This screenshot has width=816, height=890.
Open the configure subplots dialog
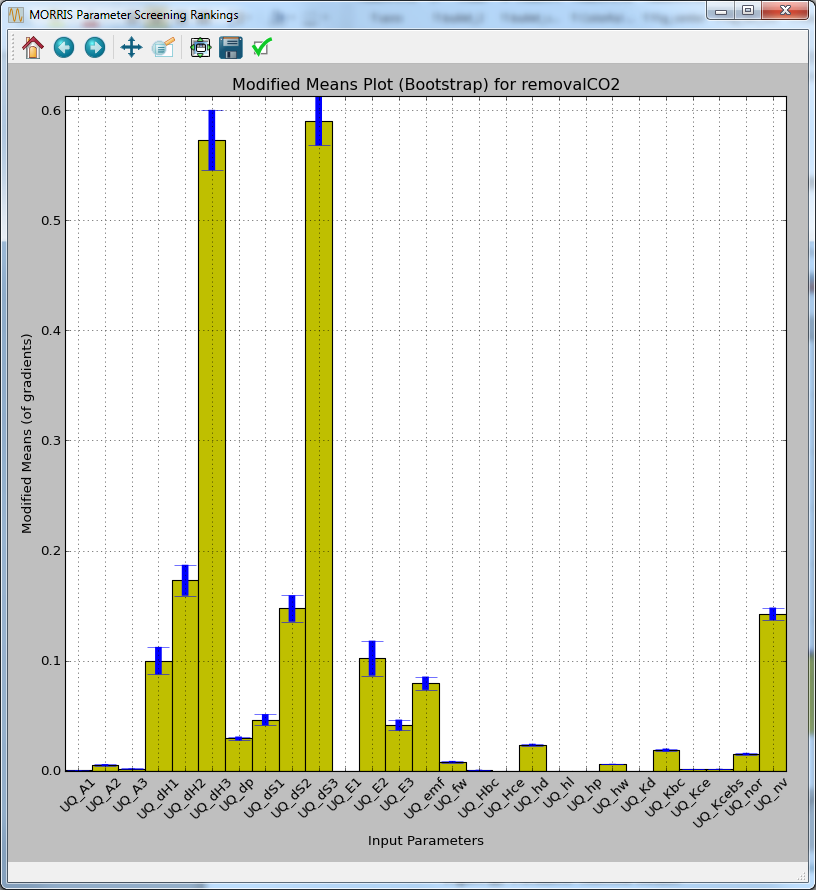[198, 47]
